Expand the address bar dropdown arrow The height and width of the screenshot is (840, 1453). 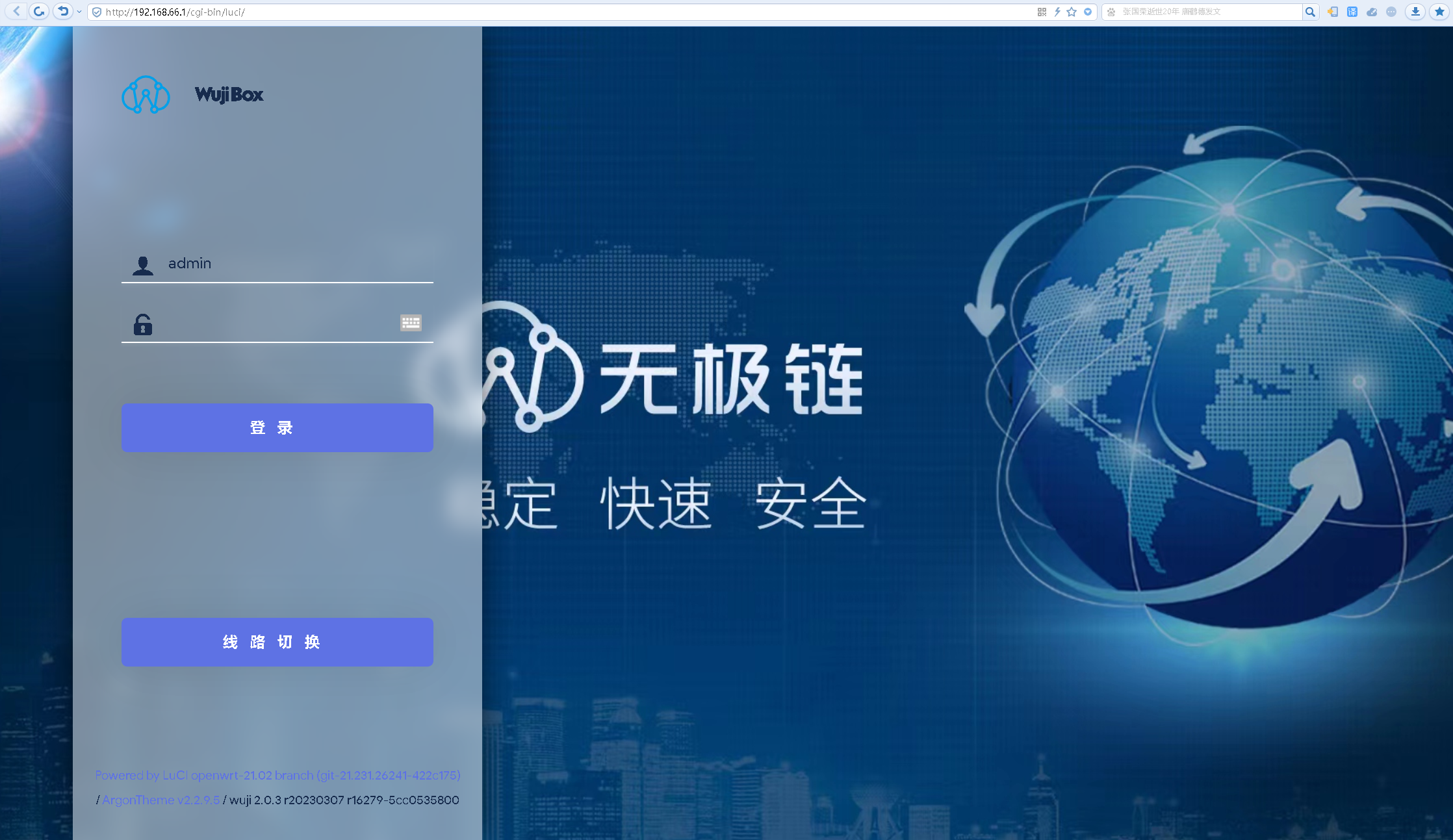tap(1088, 12)
